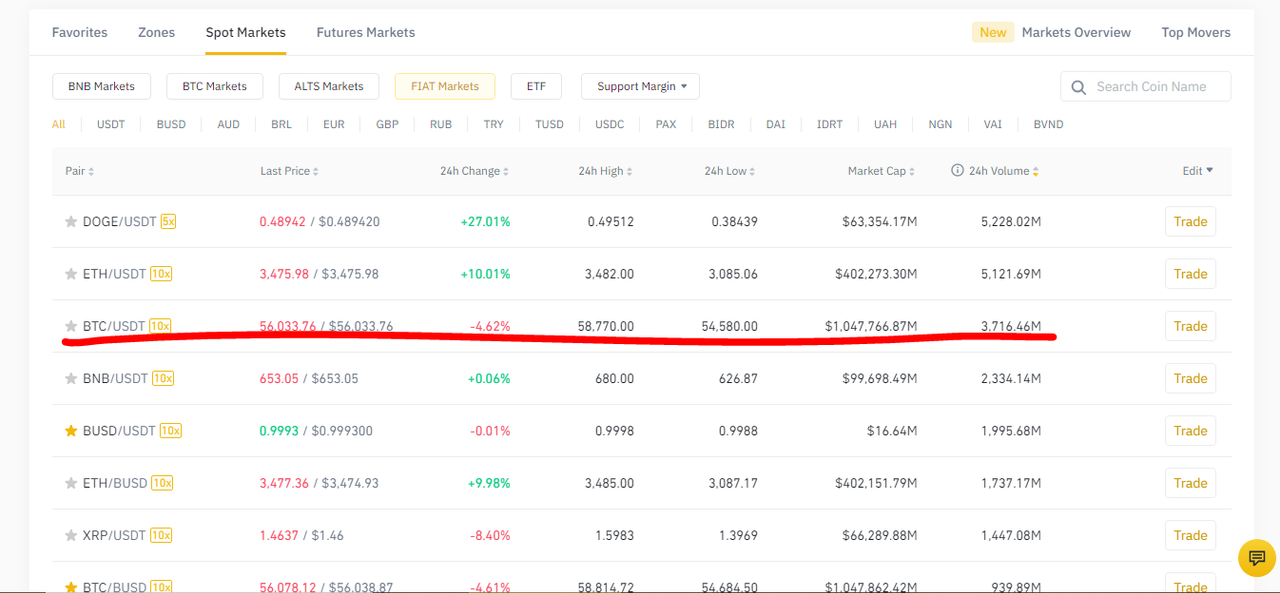The width and height of the screenshot is (1280, 593).
Task: Sort by Market Cap column
Action: [881, 171]
